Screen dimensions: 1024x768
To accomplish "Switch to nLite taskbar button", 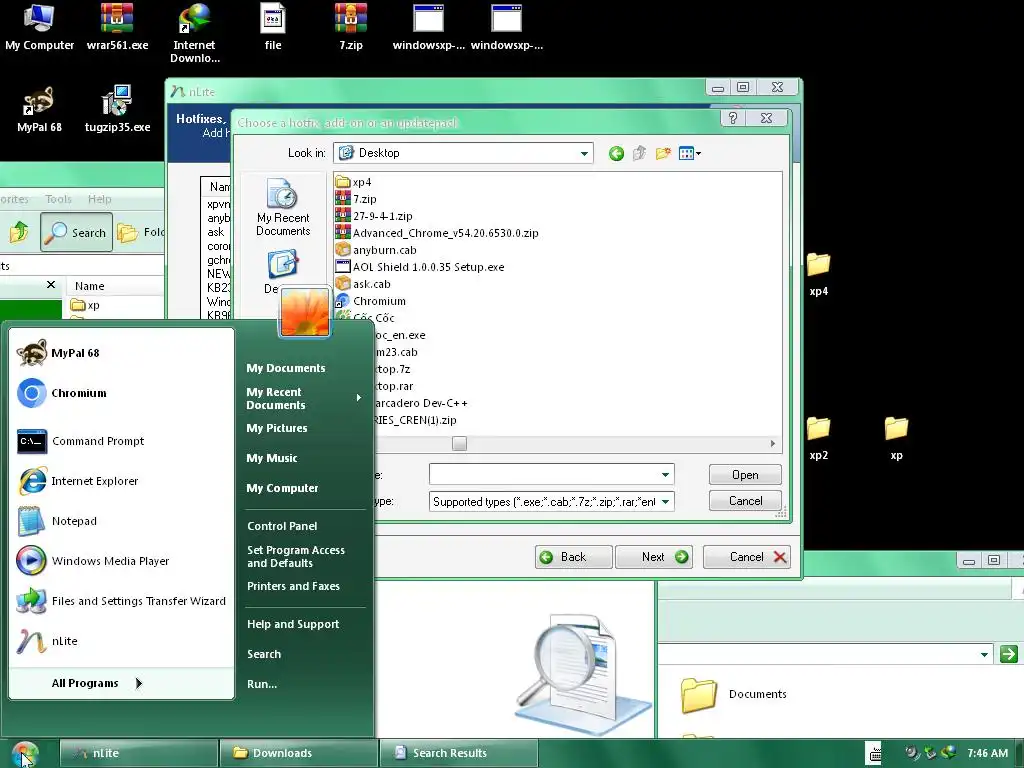I will point(138,753).
